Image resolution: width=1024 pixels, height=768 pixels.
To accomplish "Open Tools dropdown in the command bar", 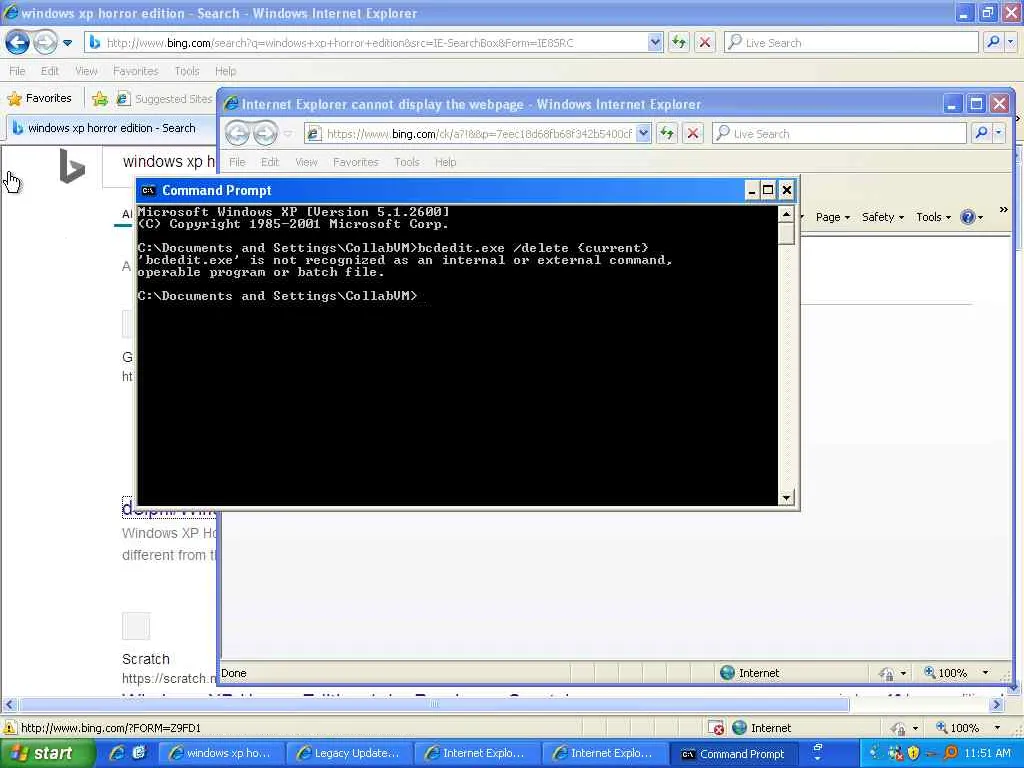I will (x=933, y=217).
